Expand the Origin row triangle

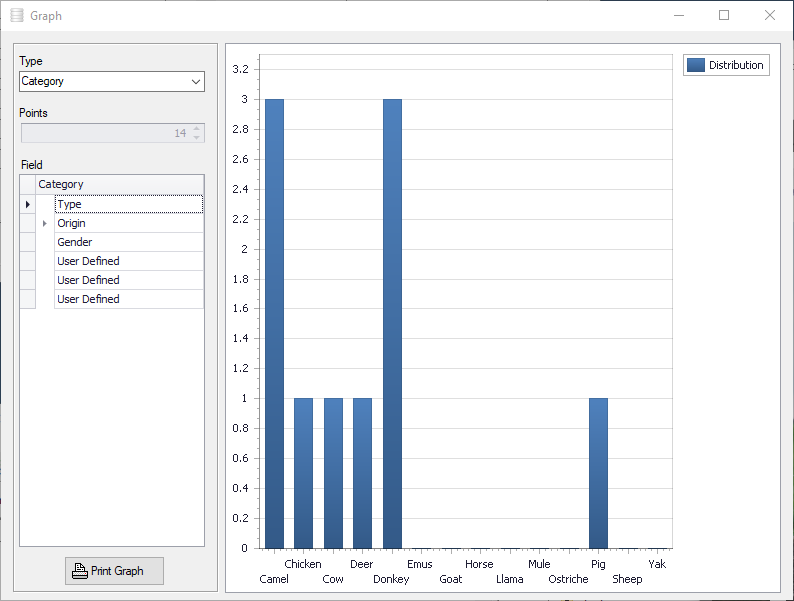pos(45,223)
